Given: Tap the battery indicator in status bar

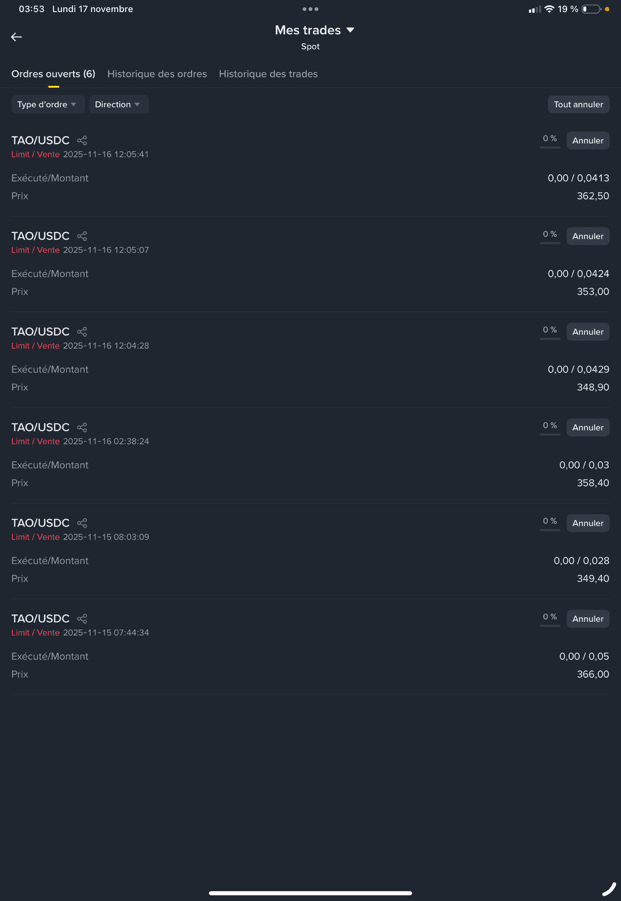Looking at the screenshot, I should coord(591,9).
